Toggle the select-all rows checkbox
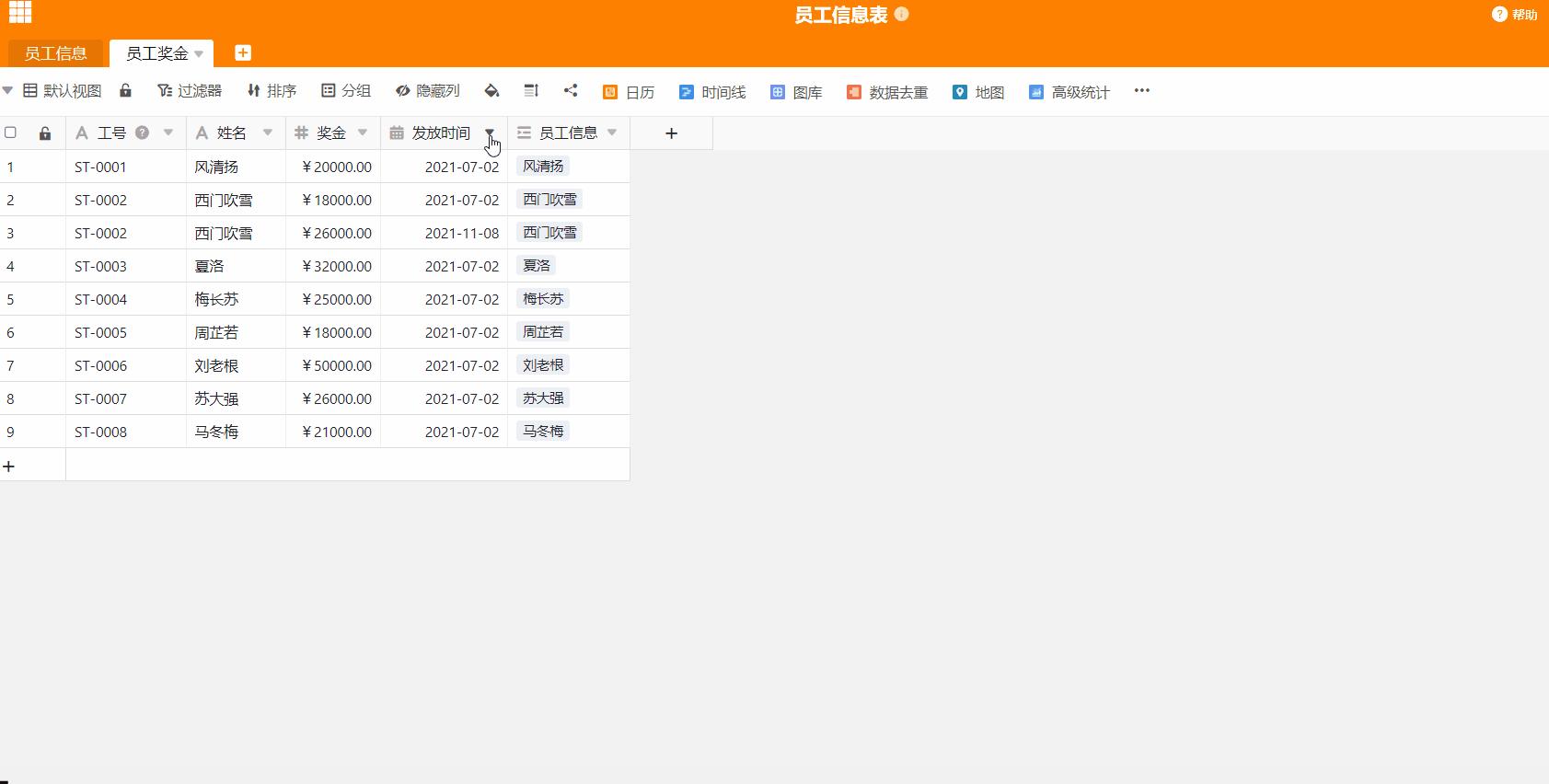This screenshot has height=784, width=1549. pyautogui.click(x=11, y=133)
